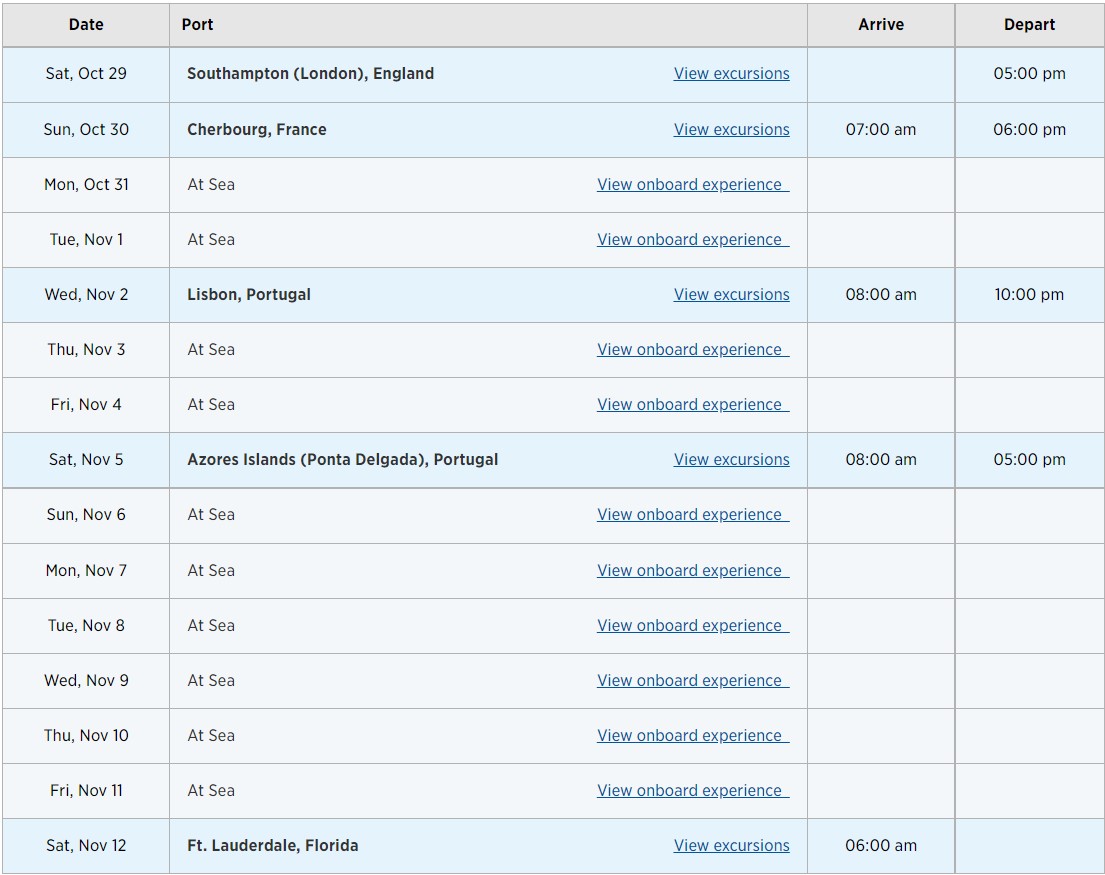Select the Mon, Nov 7 date cell
Screen dimensions: 1105x875
pos(86,571)
